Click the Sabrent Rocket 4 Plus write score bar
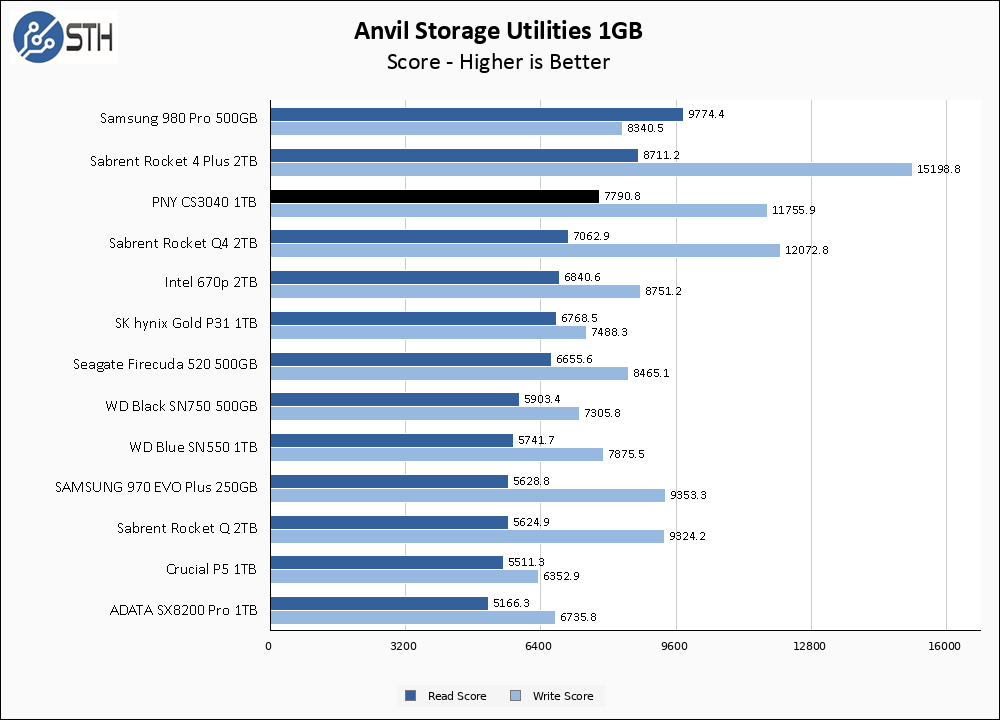 pos(591,169)
